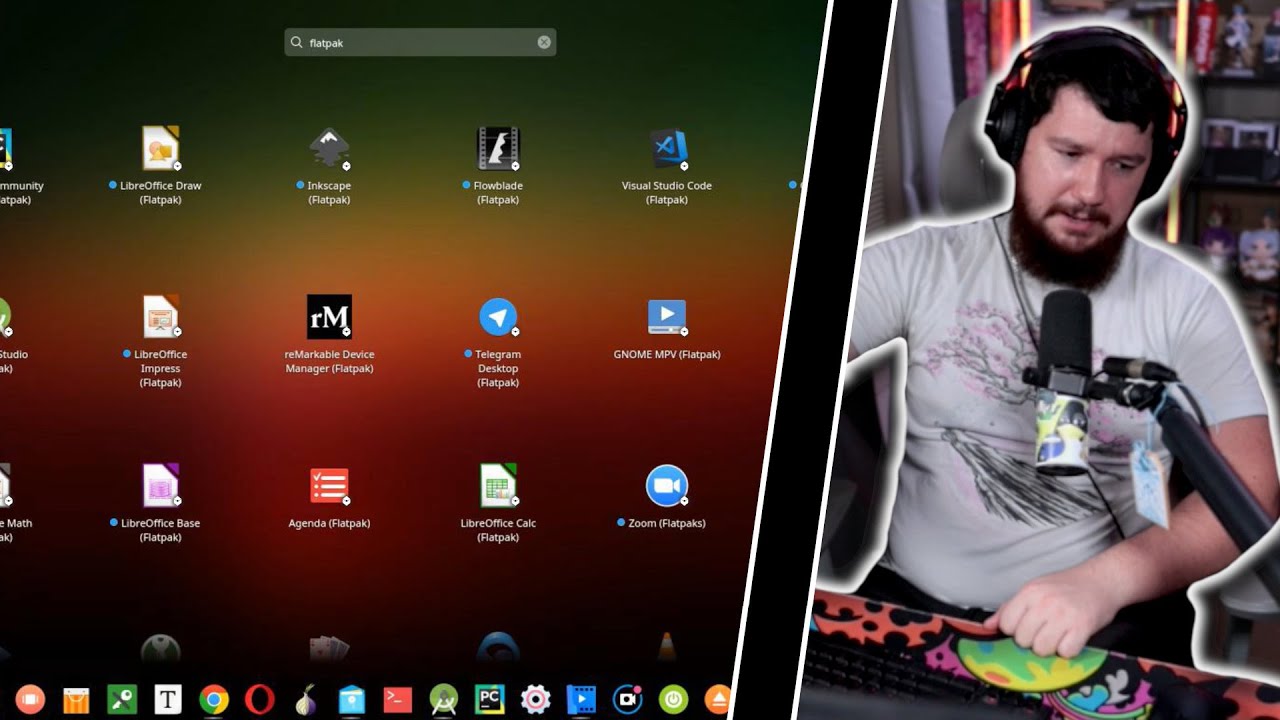The image size is (1280, 720).
Task: Open the blue video player dock icon
Action: pyautogui.click(x=581, y=699)
